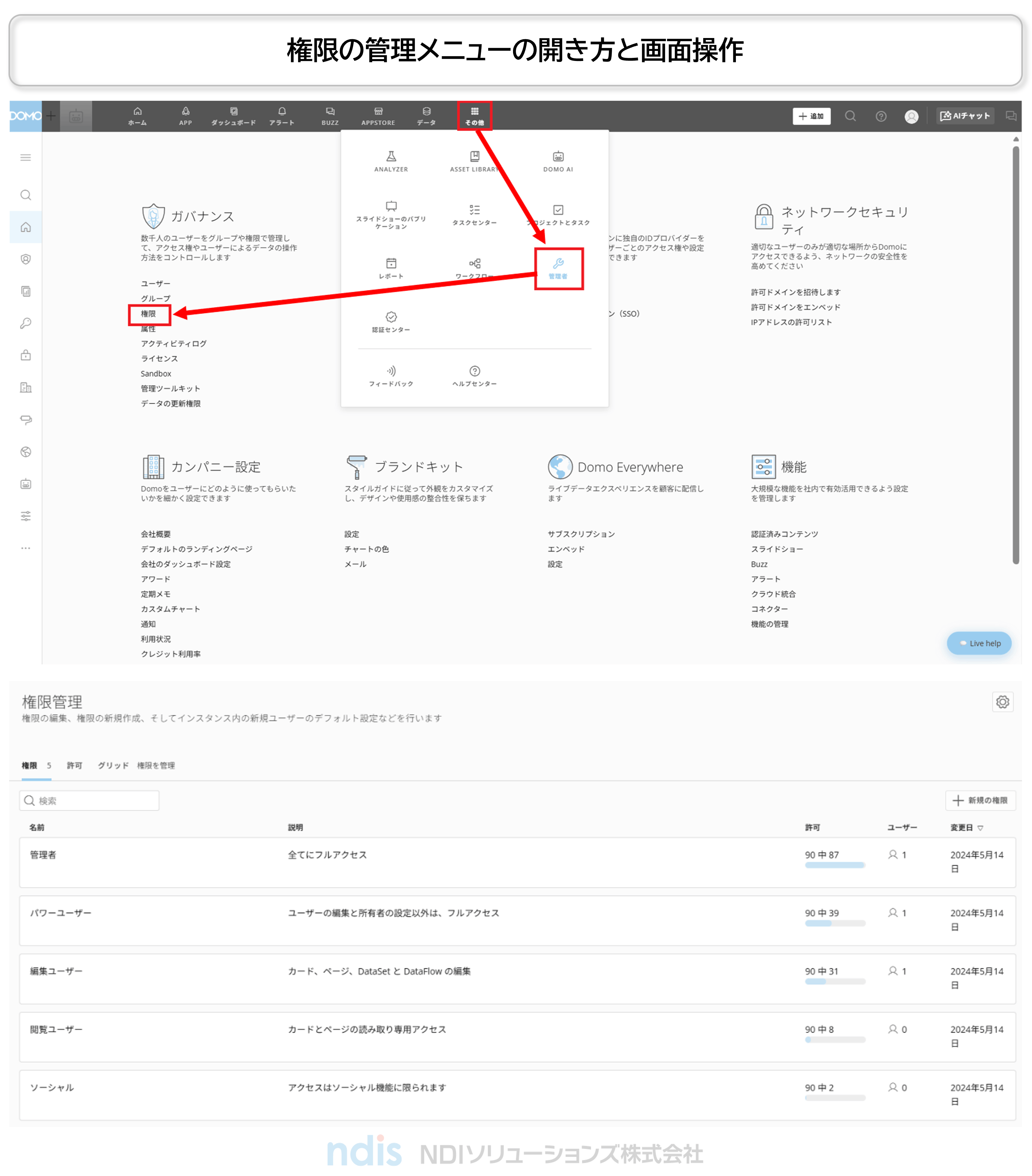The image size is (1032, 1176).
Task: Click the user count icon in the 閲覧ユーザー row
Action: click(892, 1029)
